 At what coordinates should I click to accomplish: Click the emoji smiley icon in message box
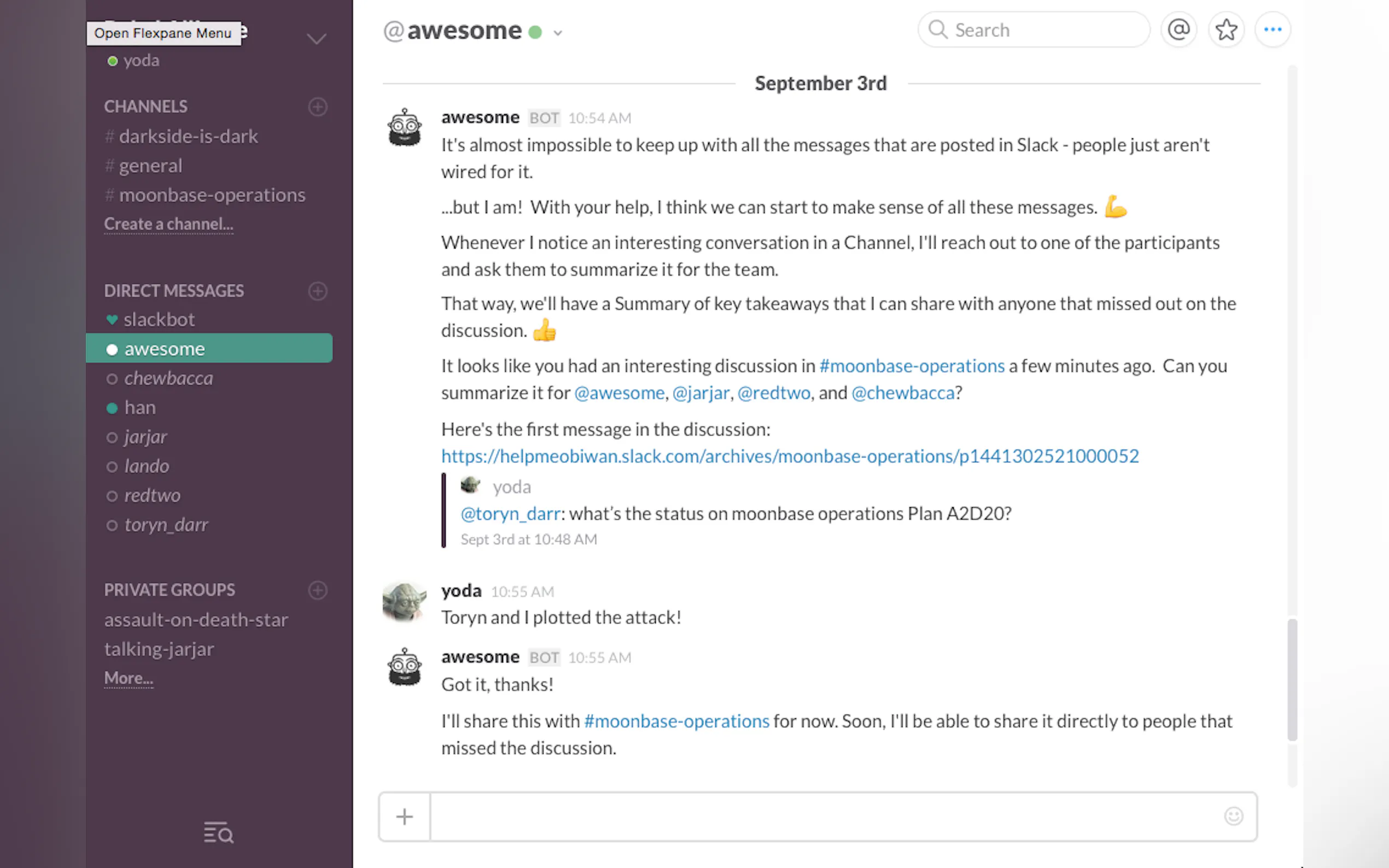tap(1233, 816)
